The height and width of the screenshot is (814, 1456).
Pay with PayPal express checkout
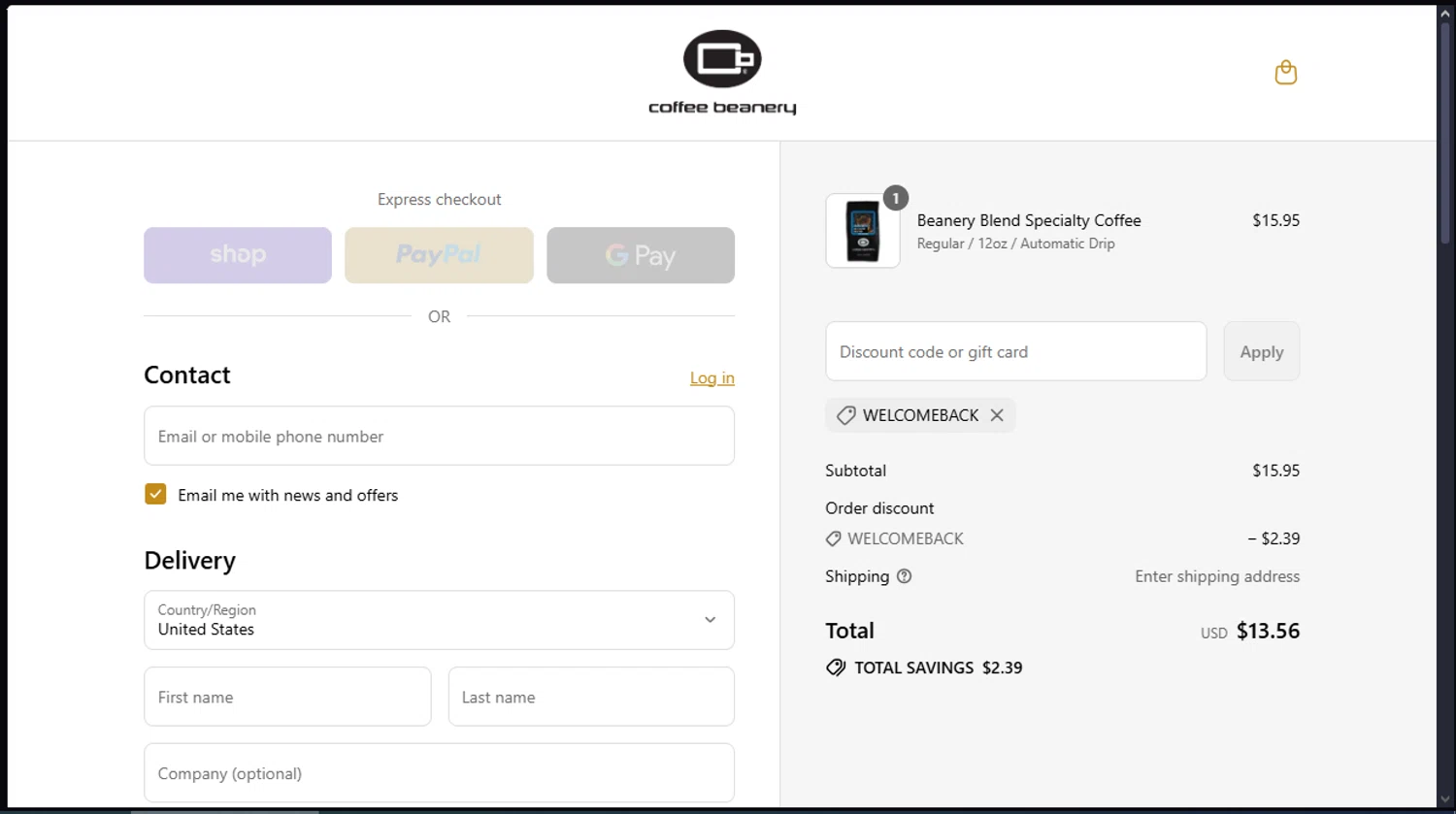click(439, 255)
